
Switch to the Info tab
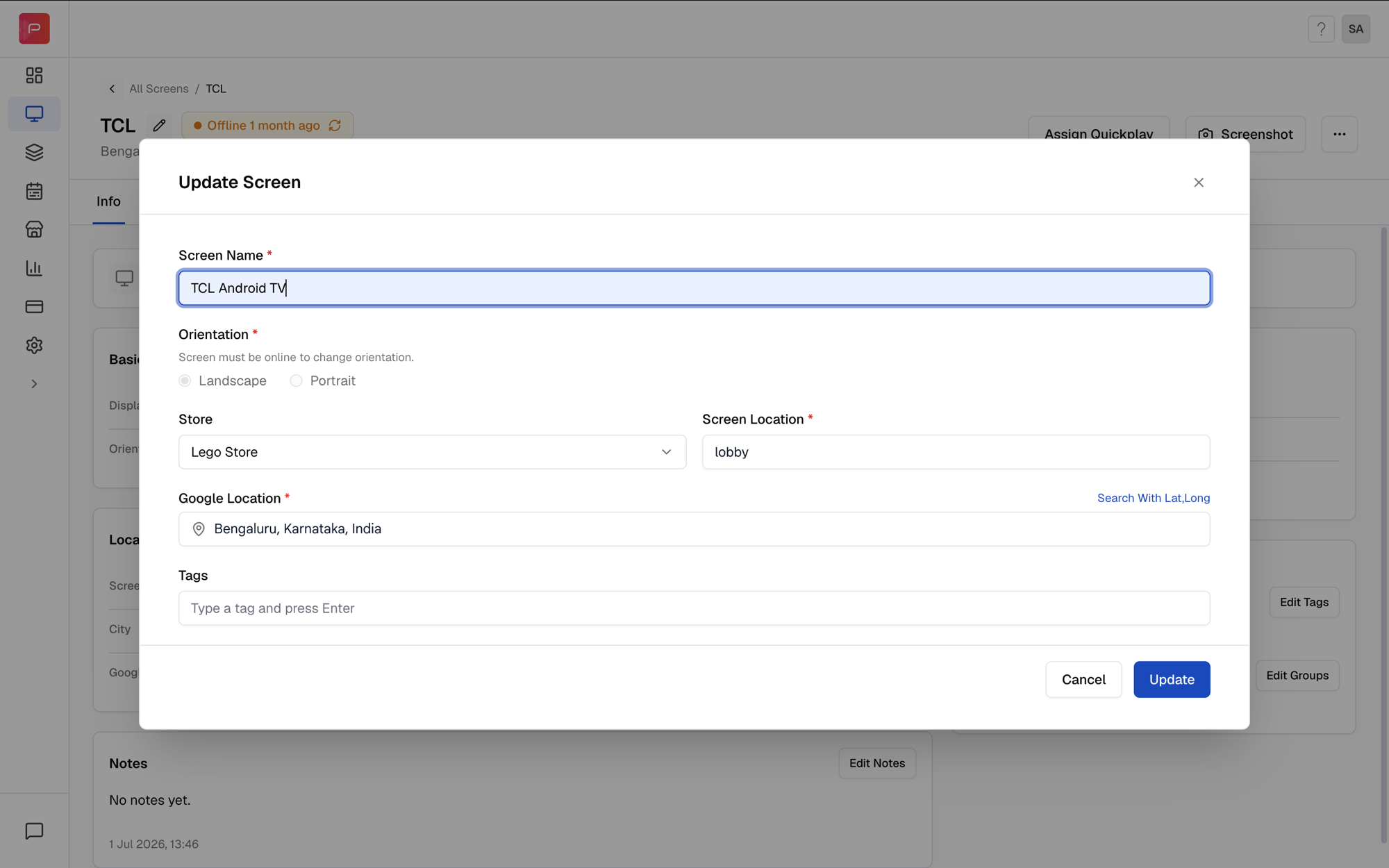pos(108,201)
